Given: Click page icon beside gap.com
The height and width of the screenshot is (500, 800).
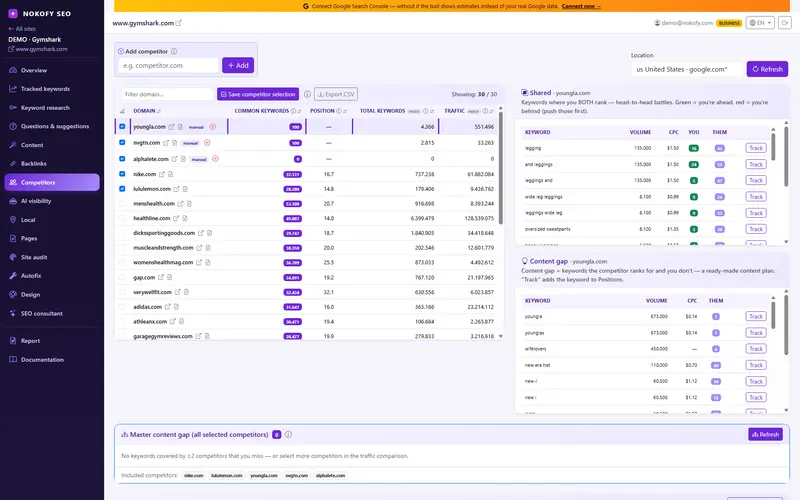Looking at the screenshot, I should (170, 278).
